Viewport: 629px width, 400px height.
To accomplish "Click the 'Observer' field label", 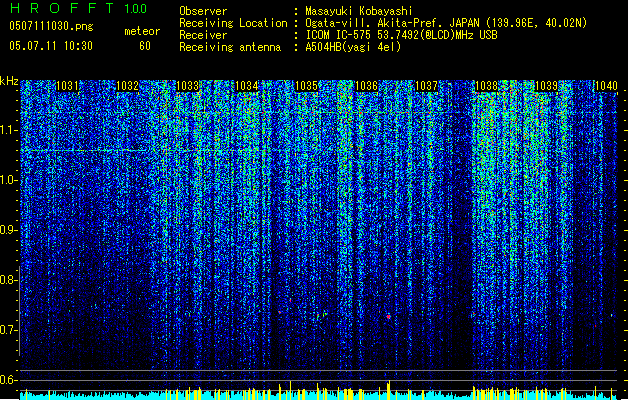I will point(203,11).
